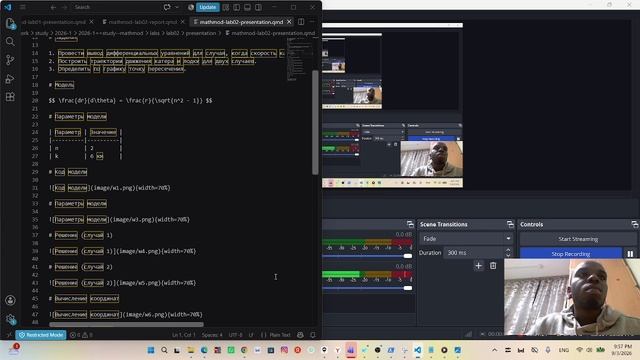Open Windows taskbar search
The image size is (640, 360).
pos(164,350)
